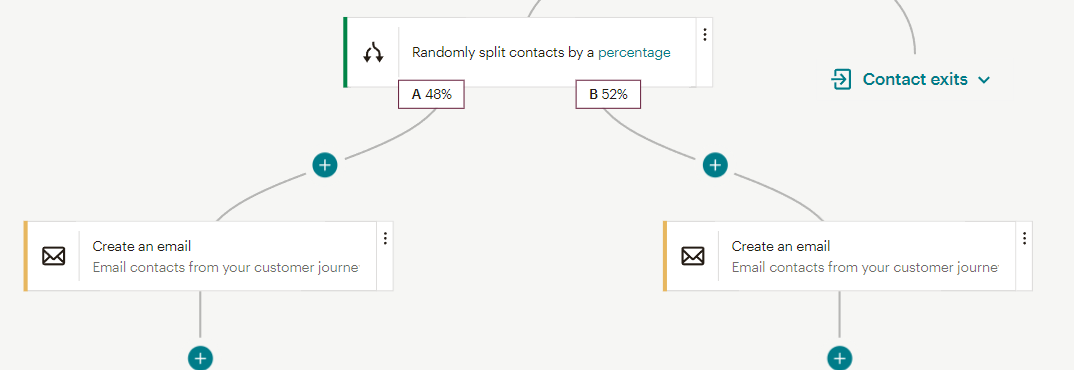Open the split step's three-dot options menu
Screen dimensions: 1074x370
[x=705, y=34]
